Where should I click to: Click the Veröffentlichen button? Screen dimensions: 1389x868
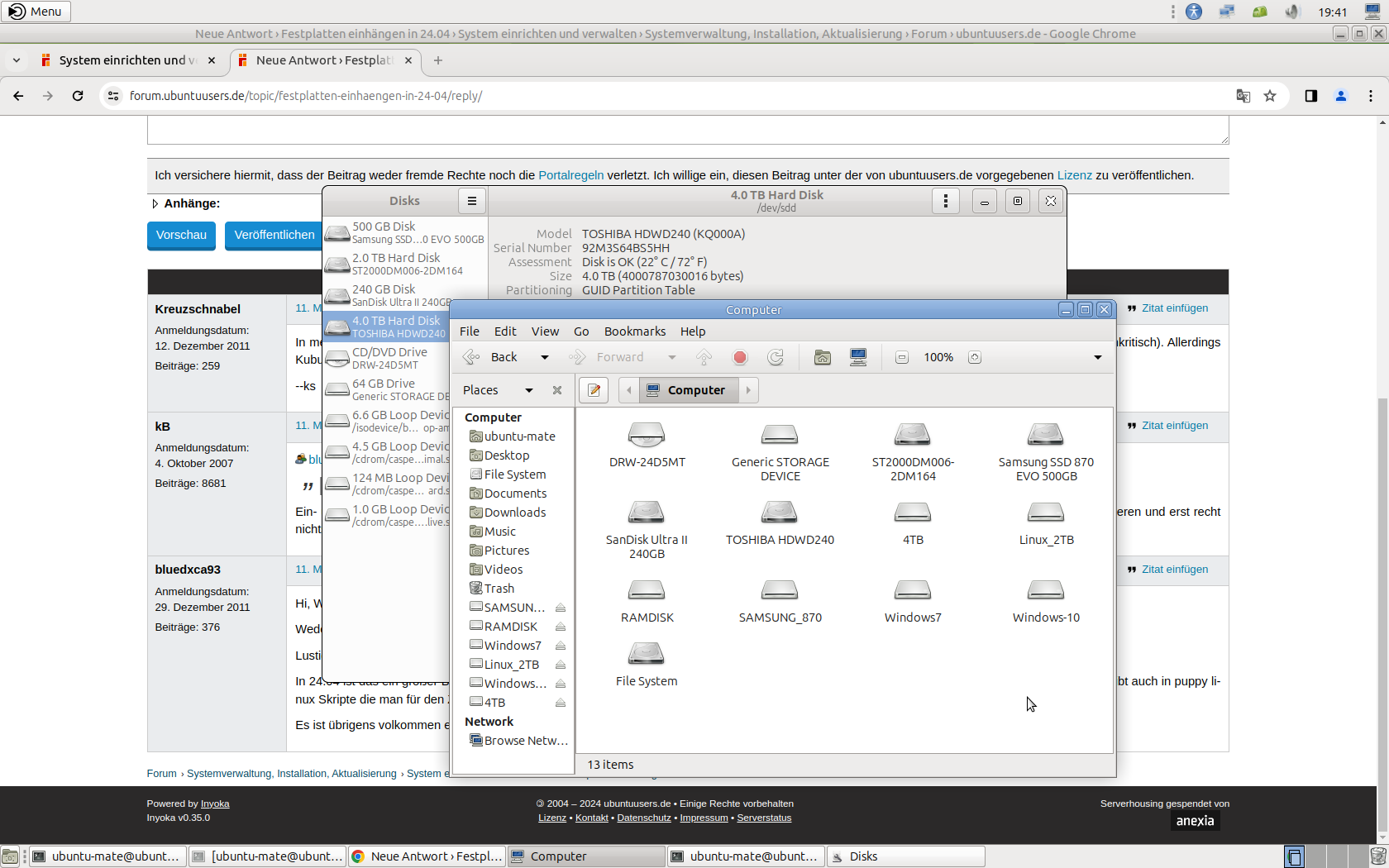pos(274,235)
